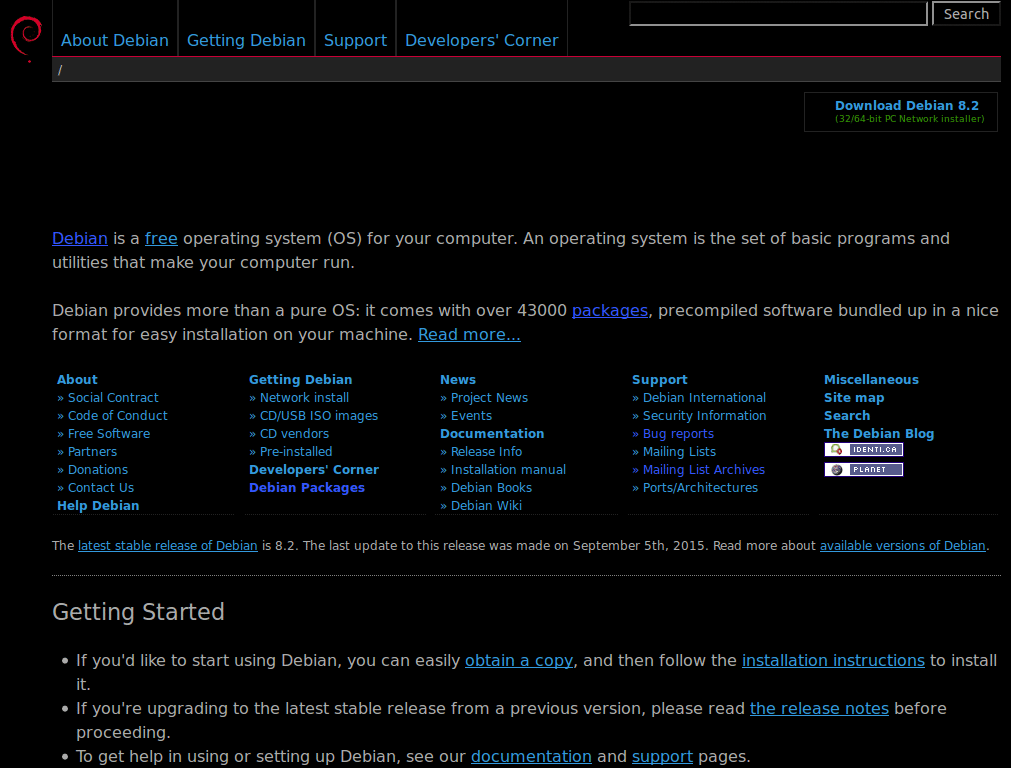
Task: Open the Mailing Lists link
Action: 679,451
